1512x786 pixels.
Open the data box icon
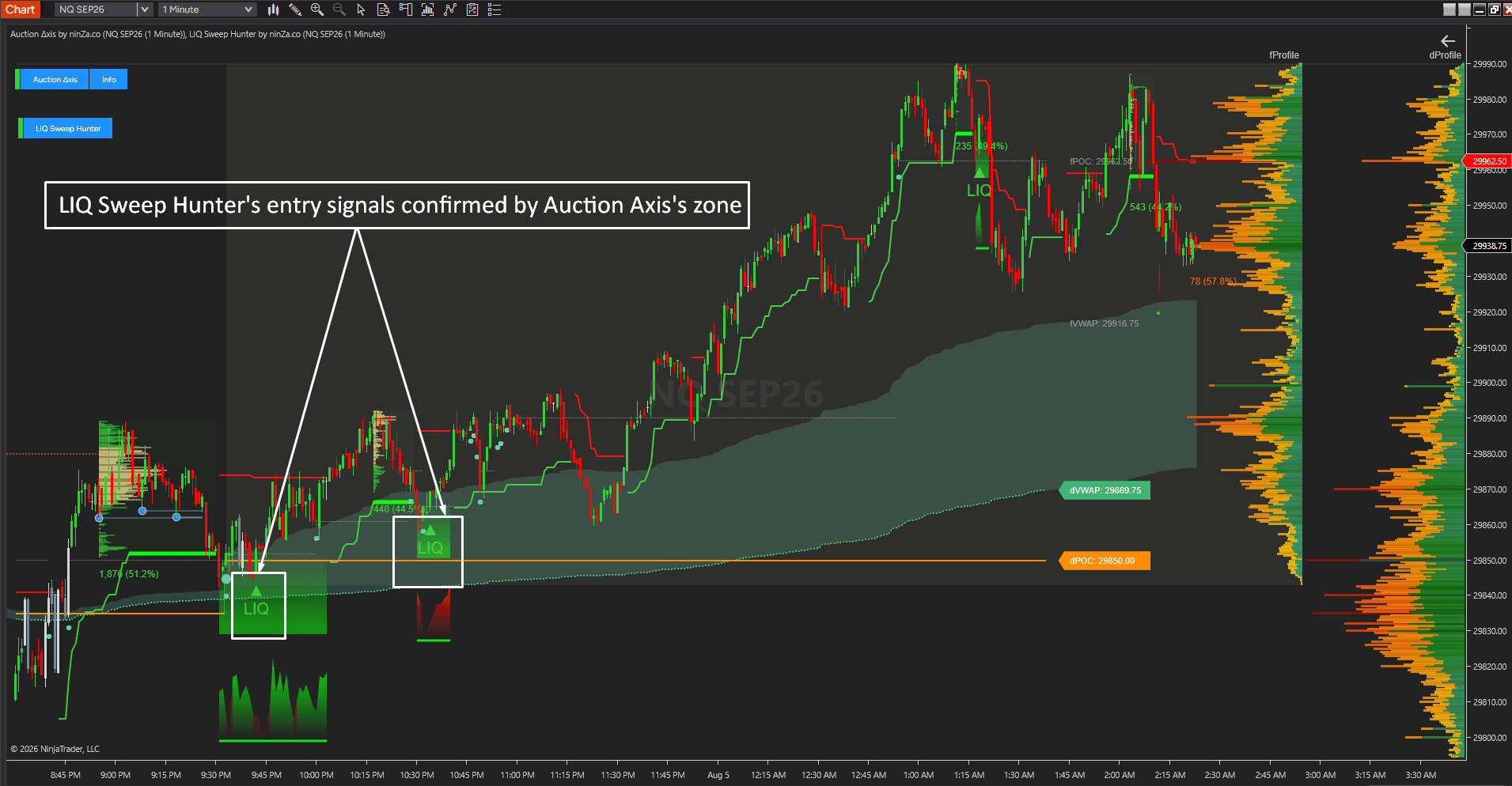click(384, 9)
